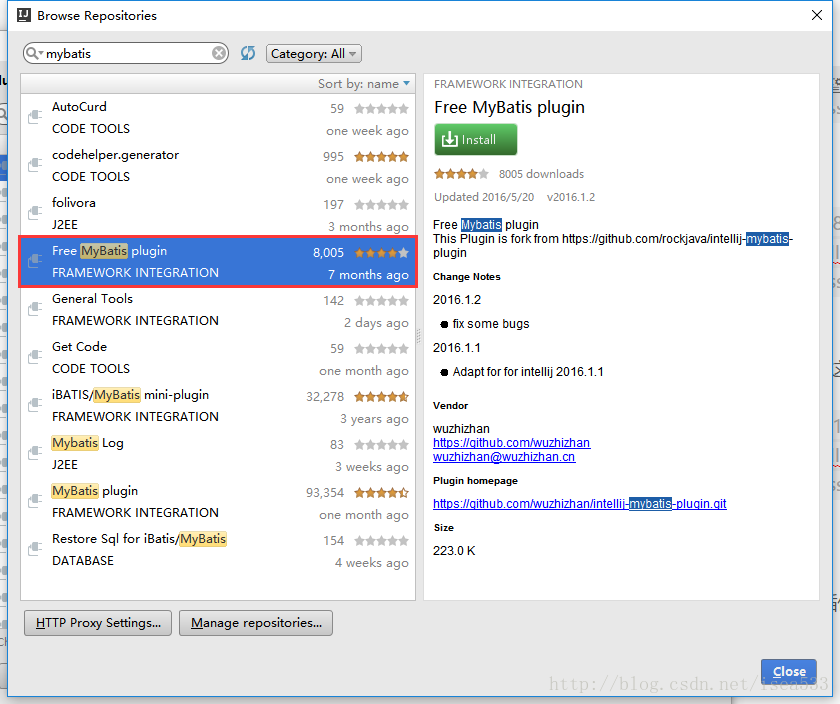Select the codehelper.generator plugin
Screen dimensions: 840x704
[218, 166]
